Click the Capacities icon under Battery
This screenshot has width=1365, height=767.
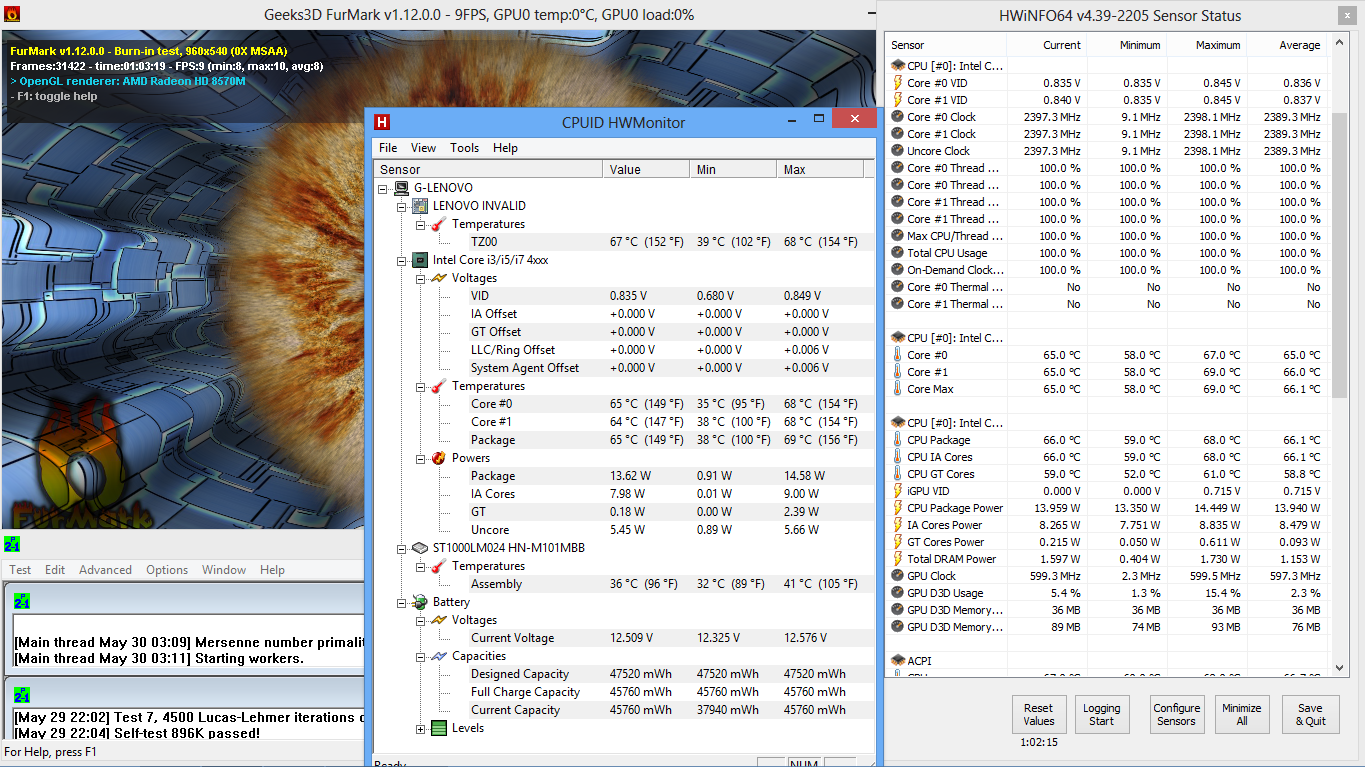pos(438,656)
